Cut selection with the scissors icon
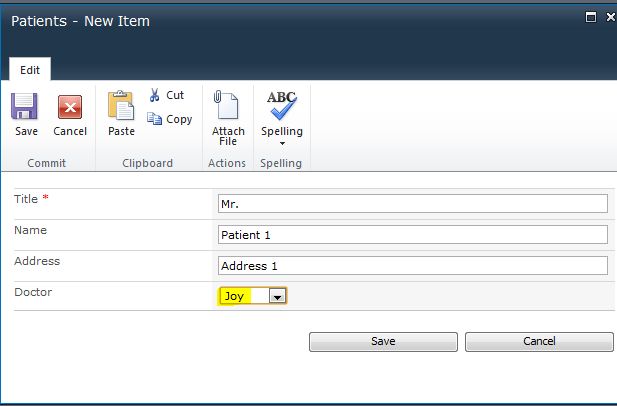 click(x=155, y=95)
